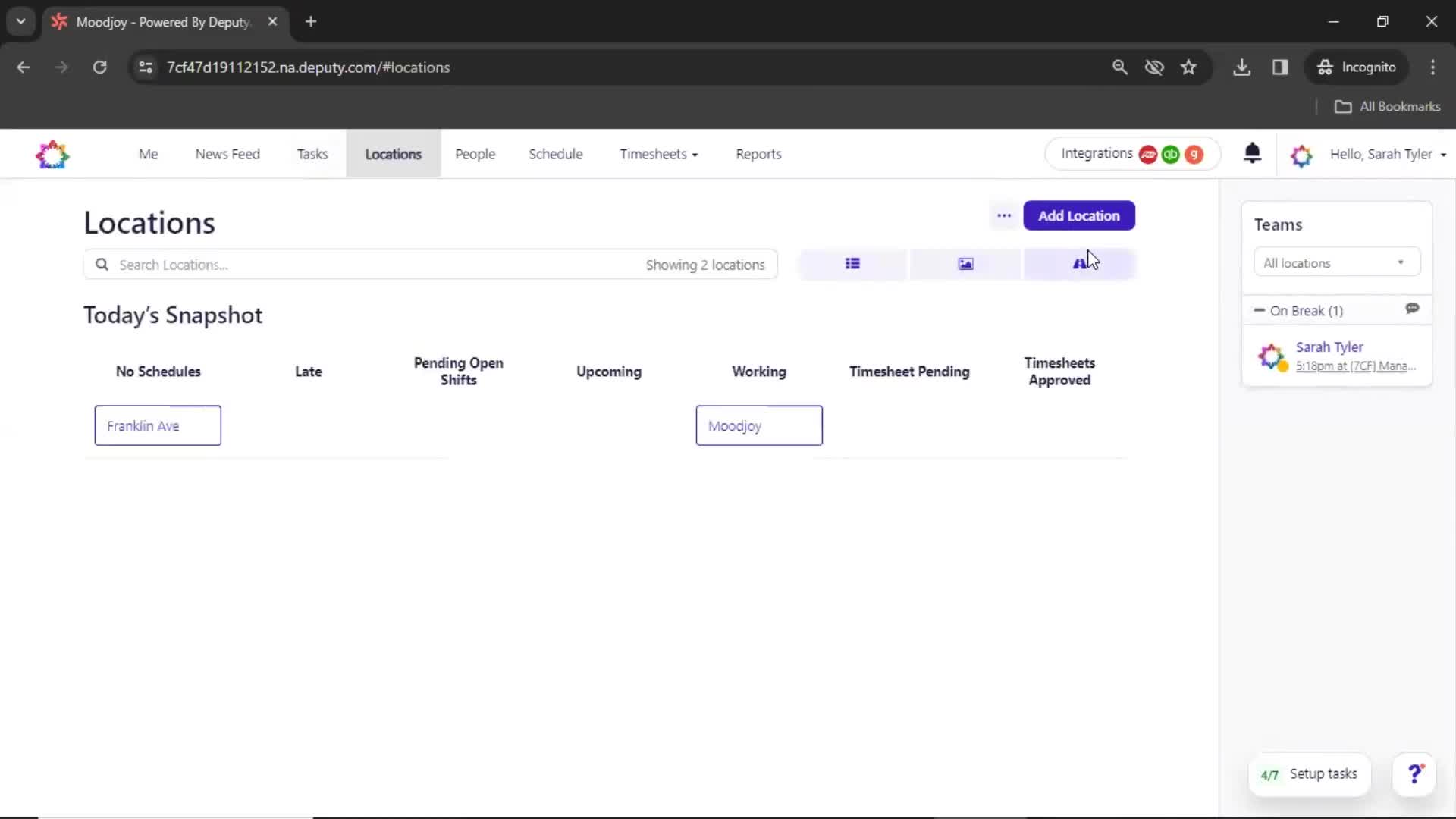This screenshot has height=819, width=1456.
Task: Open the Tasks tab
Action: (312, 155)
